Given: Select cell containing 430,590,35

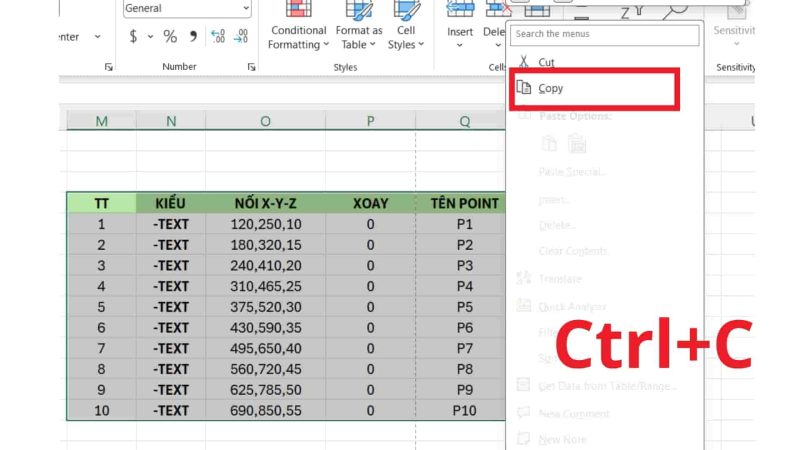Looking at the screenshot, I should point(265,328).
